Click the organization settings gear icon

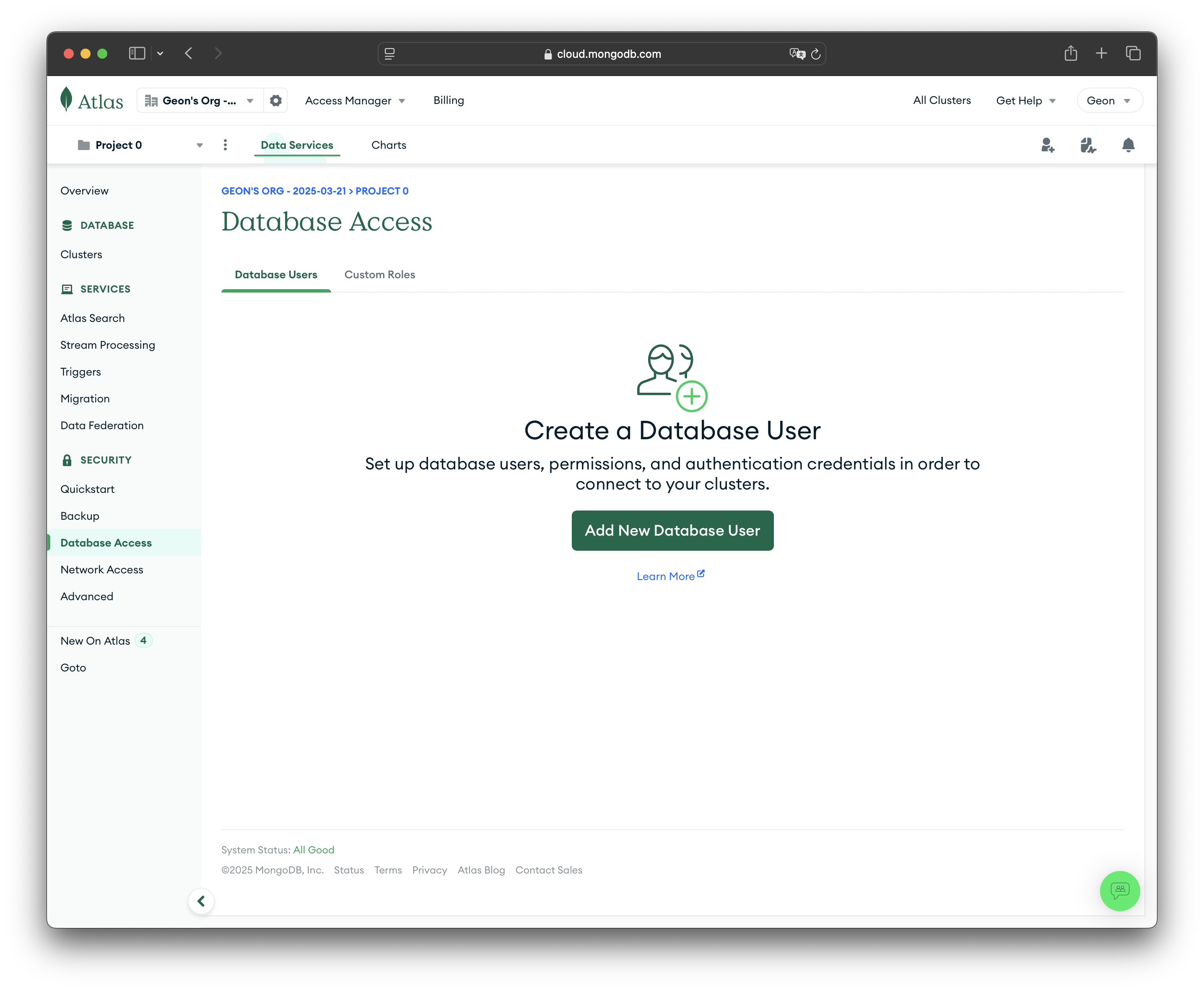click(x=275, y=100)
